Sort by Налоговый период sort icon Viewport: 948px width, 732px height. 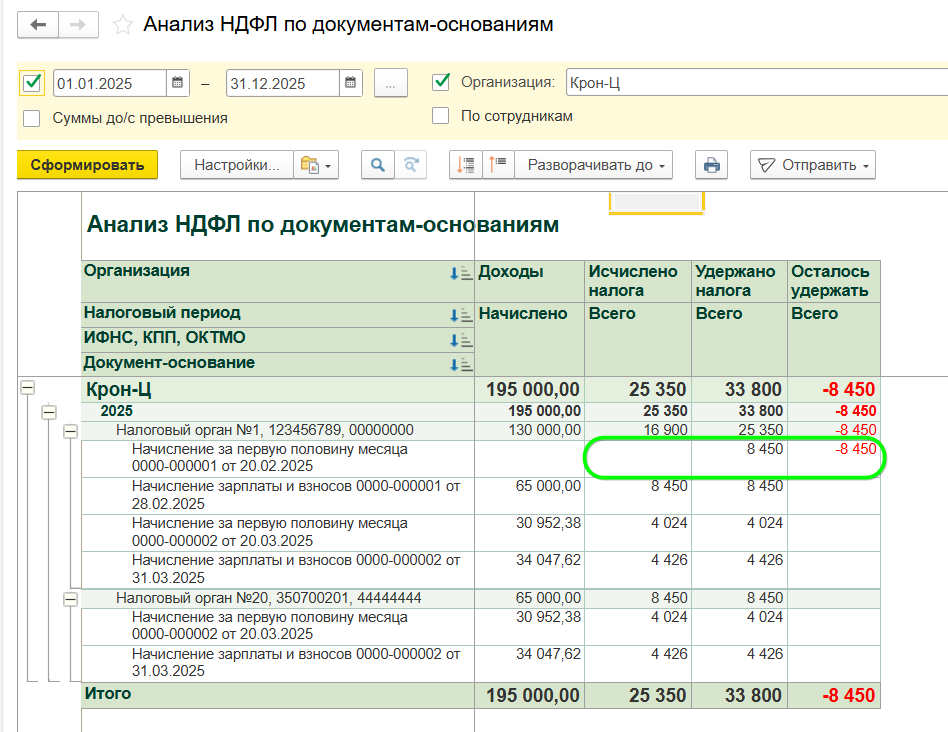point(461,315)
